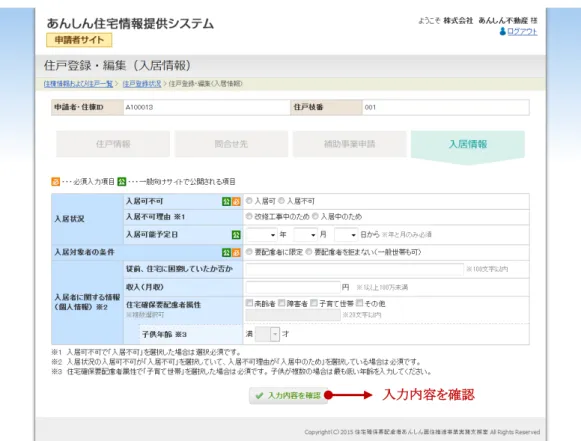Click the 子供年齢 ※3 label
The image size is (581, 441).
coord(165,334)
